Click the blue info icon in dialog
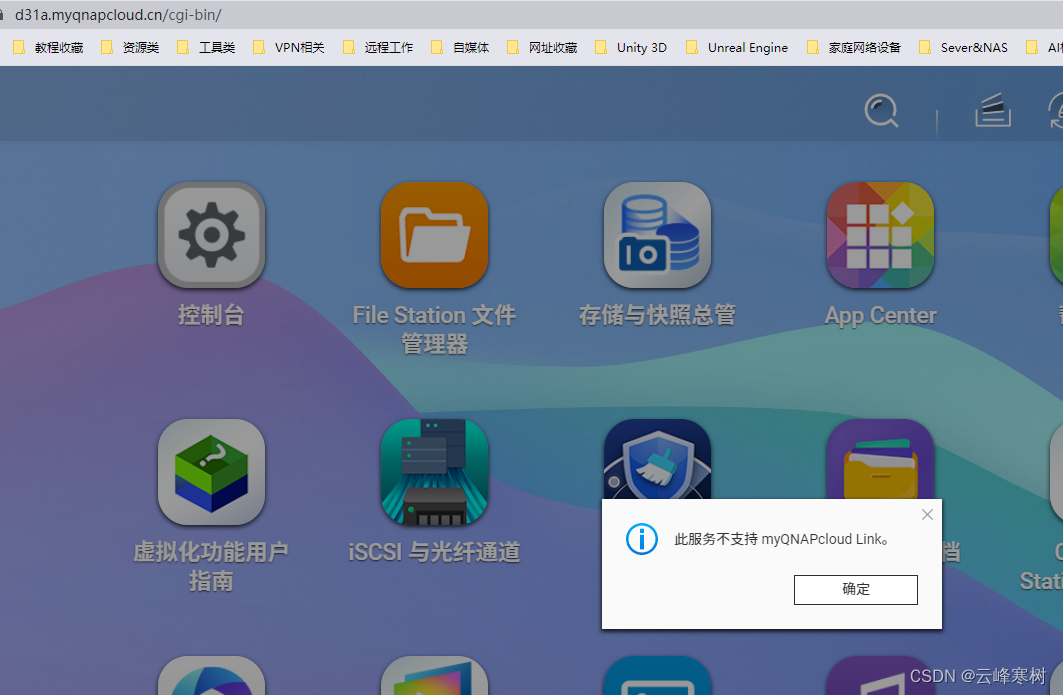This screenshot has width=1063, height=695. [641, 539]
